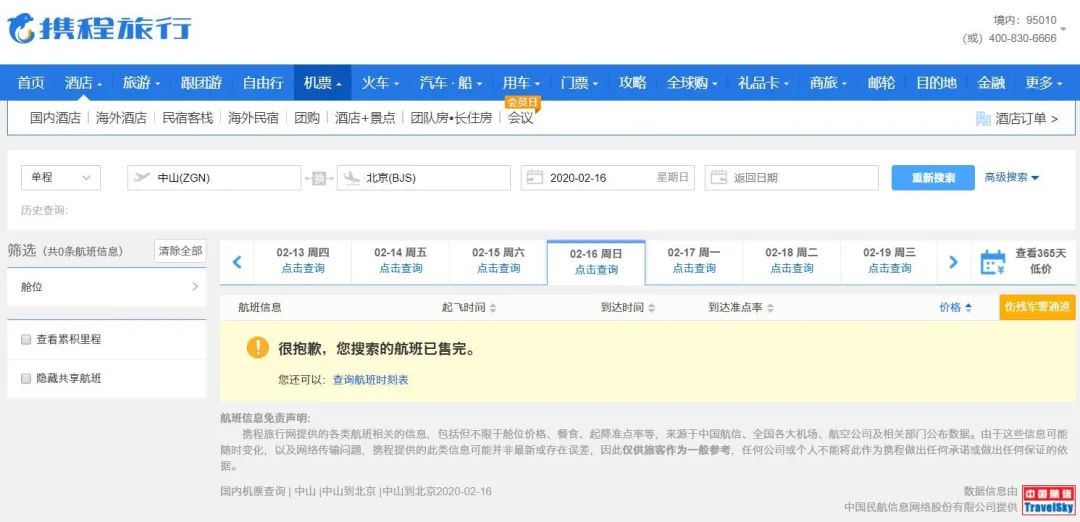Click the 重新搜索 button
The width and height of the screenshot is (1080, 522).
pyautogui.click(x=932, y=178)
